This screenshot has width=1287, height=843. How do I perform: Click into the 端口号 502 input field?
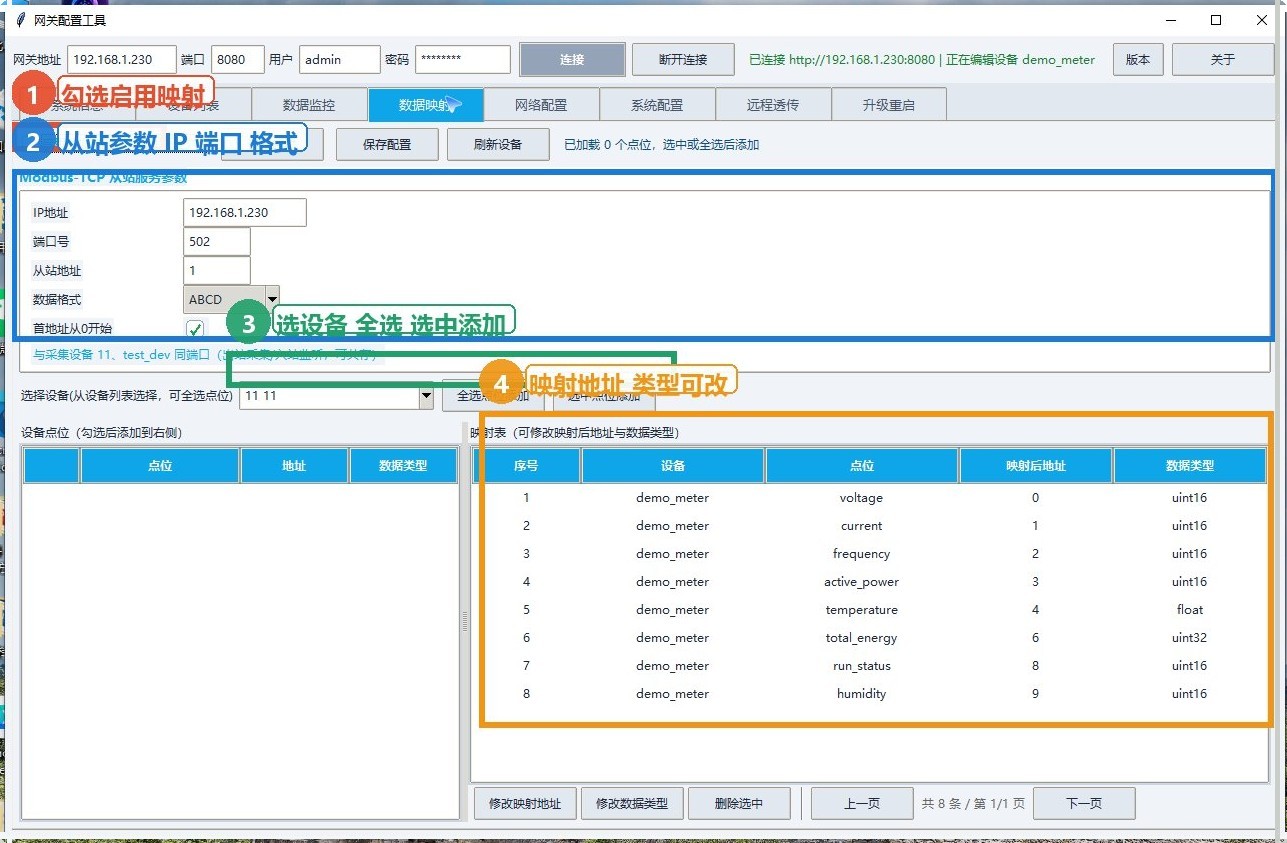coord(217,242)
